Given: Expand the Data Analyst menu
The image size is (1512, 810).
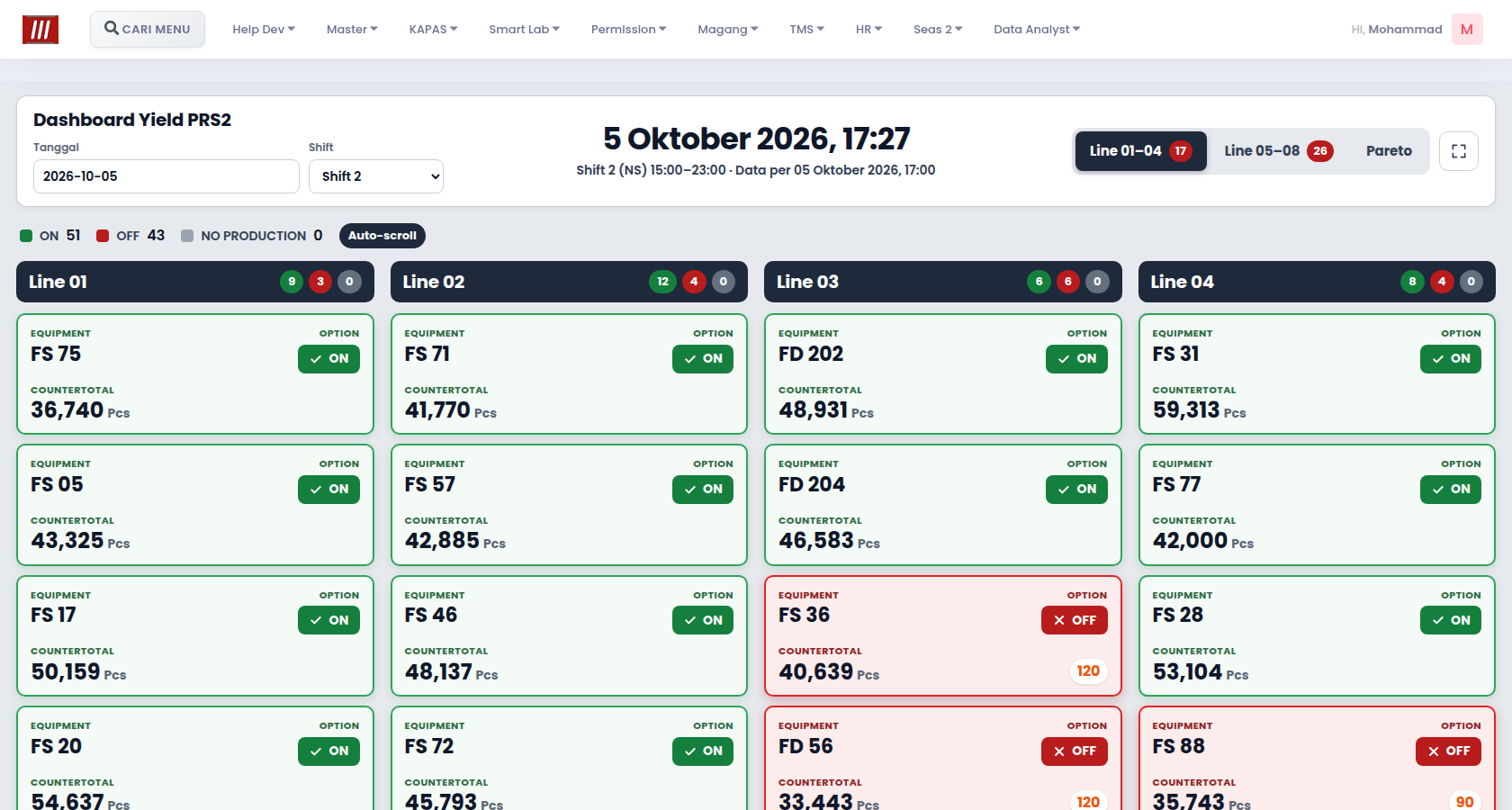Looking at the screenshot, I should (x=1037, y=29).
